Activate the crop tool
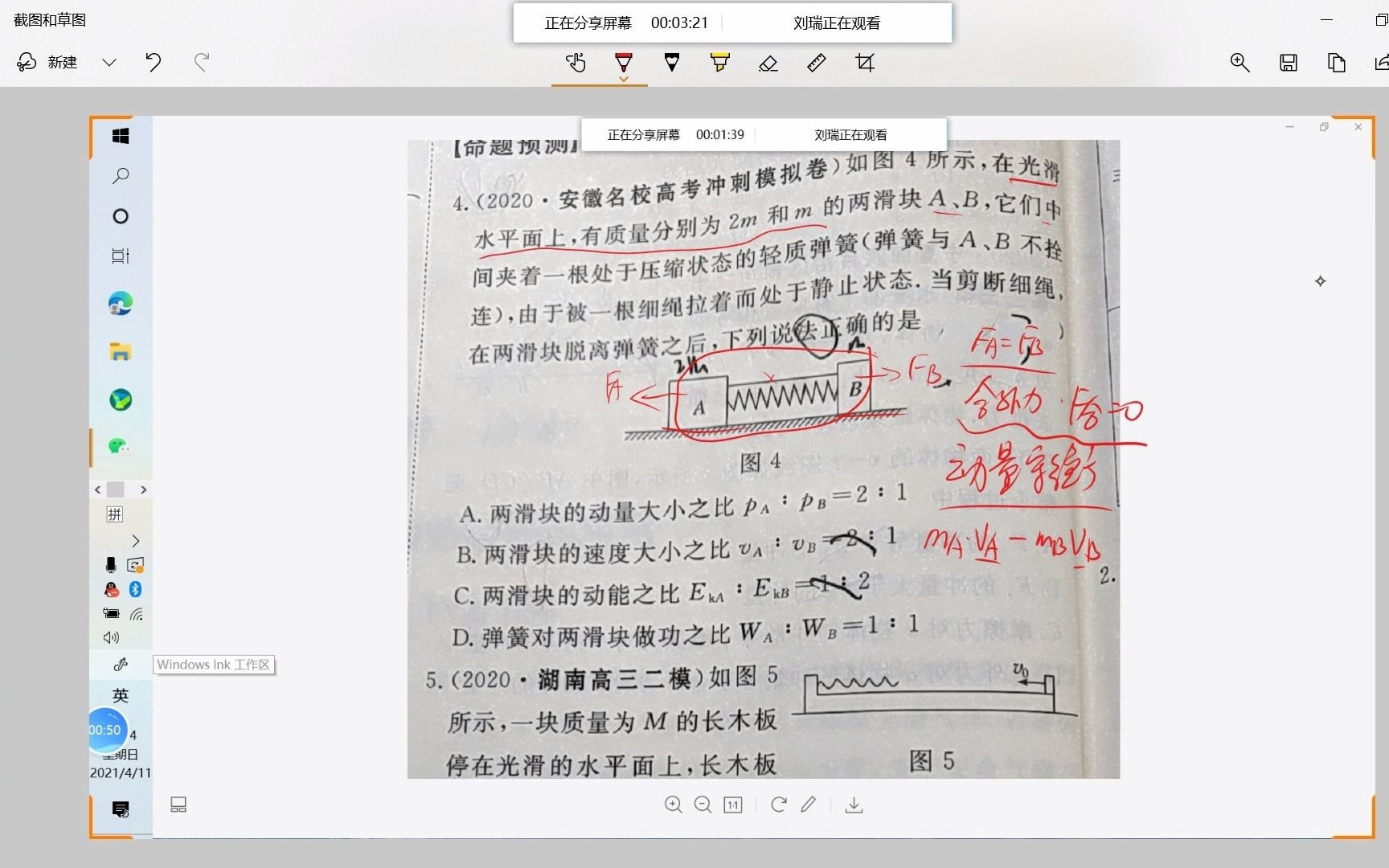The height and width of the screenshot is (868, 1389). point(864,63)
